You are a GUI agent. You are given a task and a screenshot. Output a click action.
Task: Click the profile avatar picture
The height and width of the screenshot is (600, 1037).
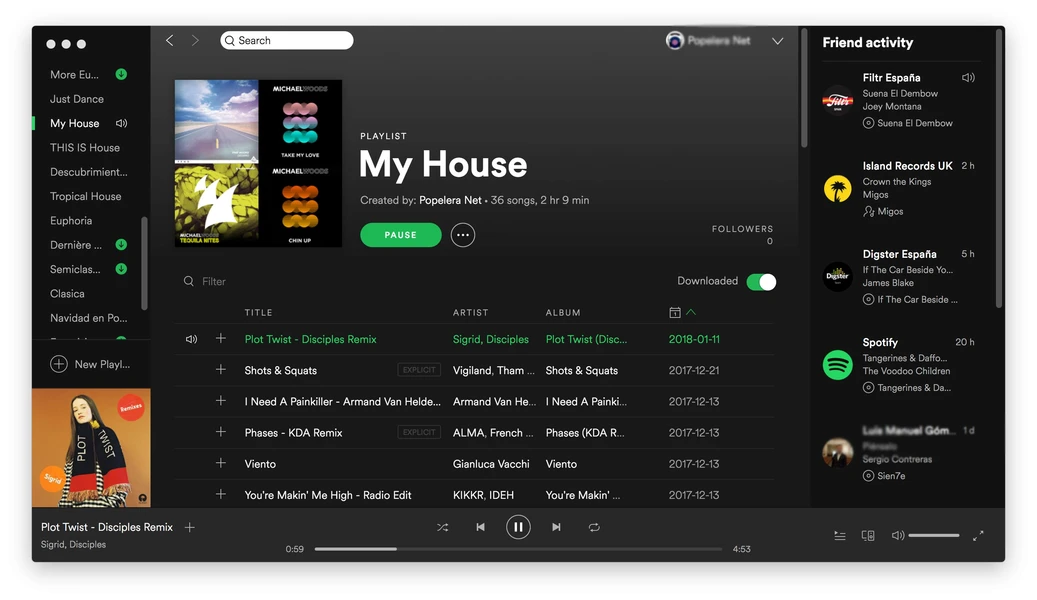click(x=675, y=40)
